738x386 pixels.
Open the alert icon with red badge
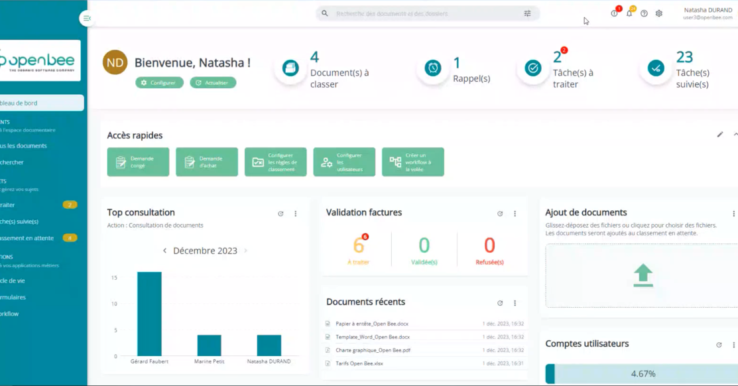coord(615,13)
